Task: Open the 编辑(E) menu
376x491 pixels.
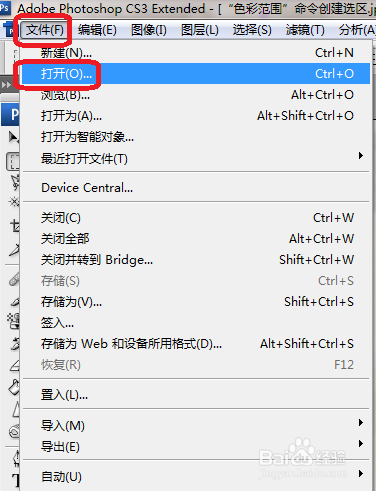Action: (97, 30)
